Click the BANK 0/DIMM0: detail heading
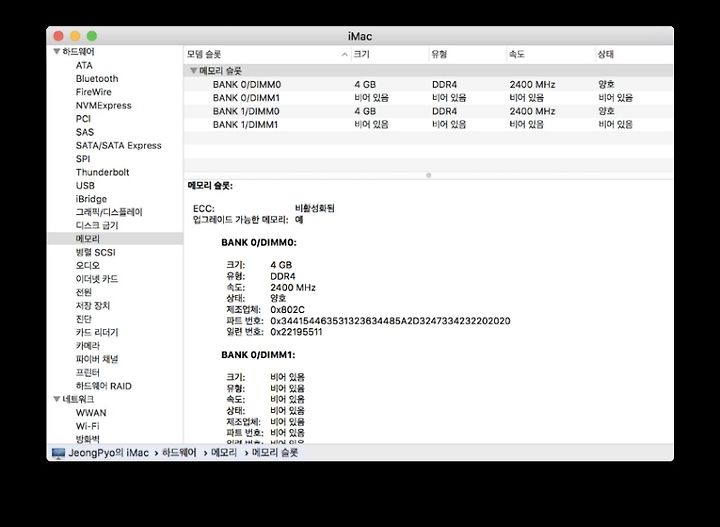The width and height of the screenshot is (720, 527). (x=259, y=242)
